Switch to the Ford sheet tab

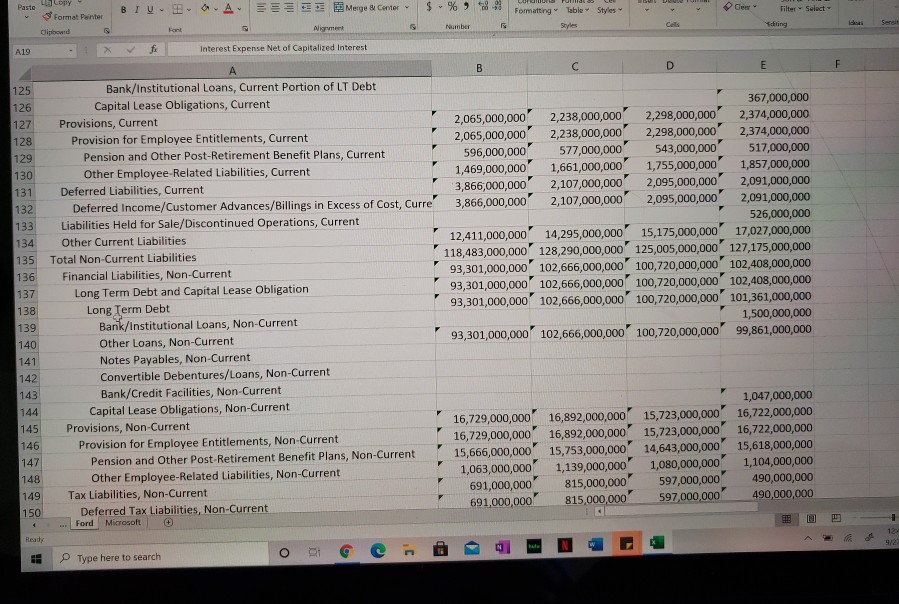pyautogui.click(x=84, y=523)
